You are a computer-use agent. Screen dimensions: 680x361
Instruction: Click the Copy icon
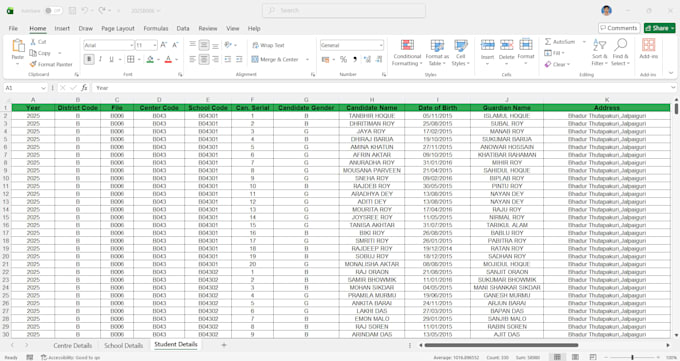click(x=33, y=53)
